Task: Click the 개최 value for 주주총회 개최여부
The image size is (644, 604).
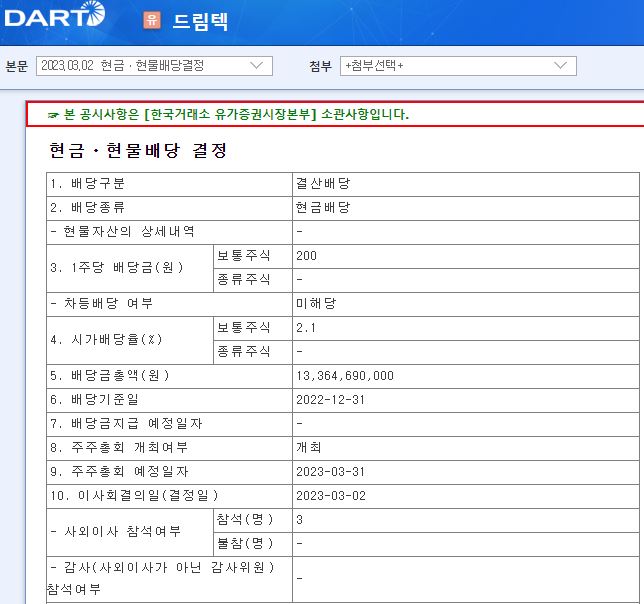Action: coord(308,447)
